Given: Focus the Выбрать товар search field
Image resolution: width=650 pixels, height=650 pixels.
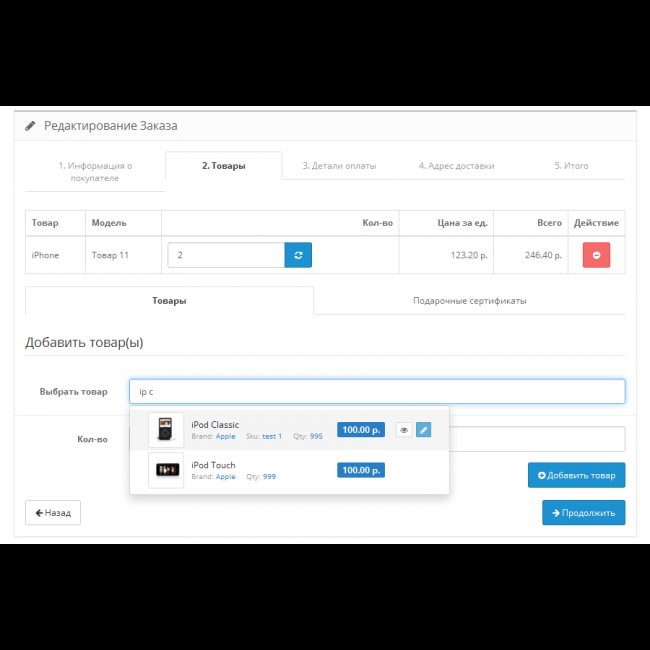Looking at the screenshot, I should pos(377,391).
